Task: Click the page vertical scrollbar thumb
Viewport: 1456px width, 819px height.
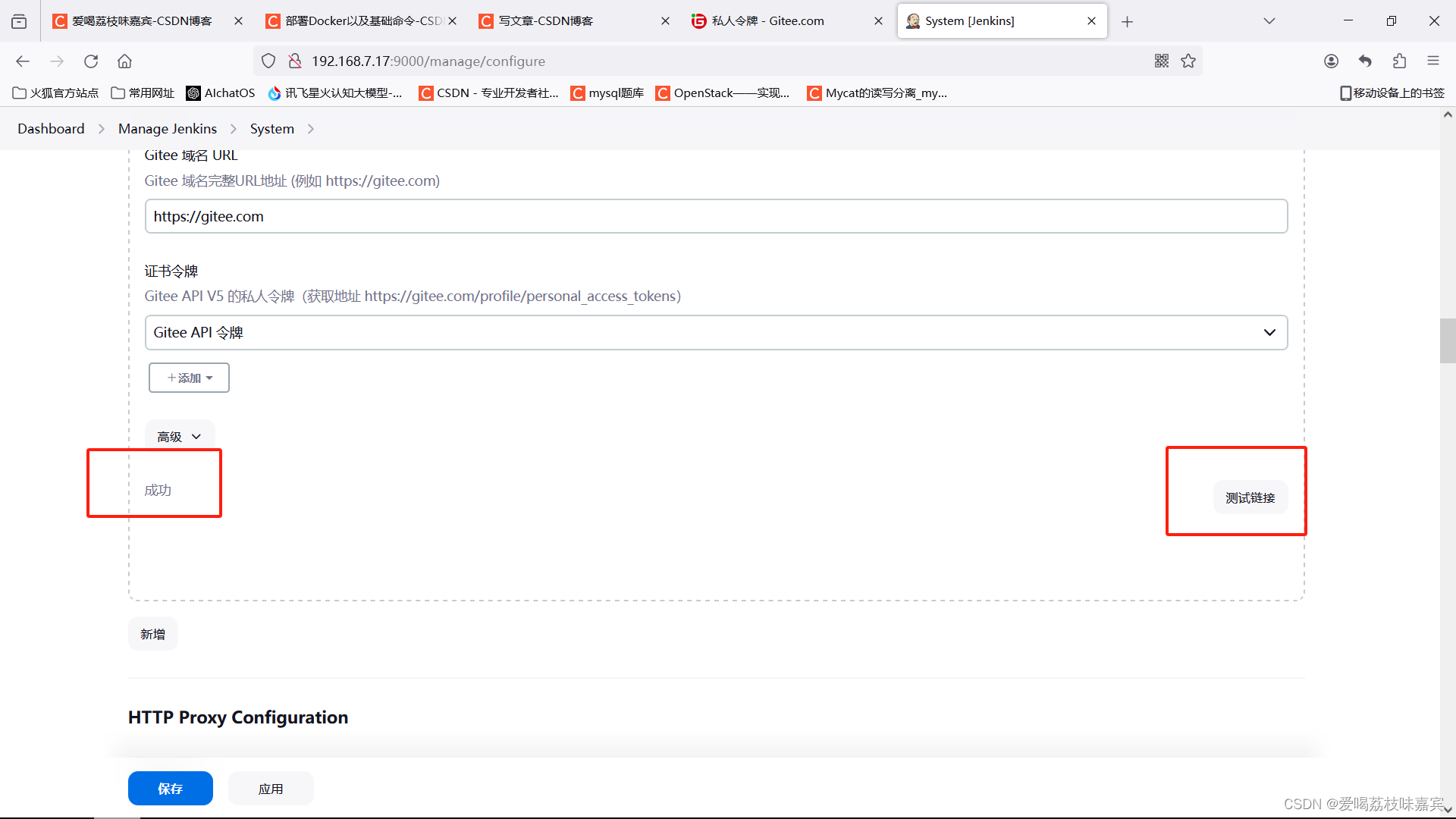Action: 1448,341
